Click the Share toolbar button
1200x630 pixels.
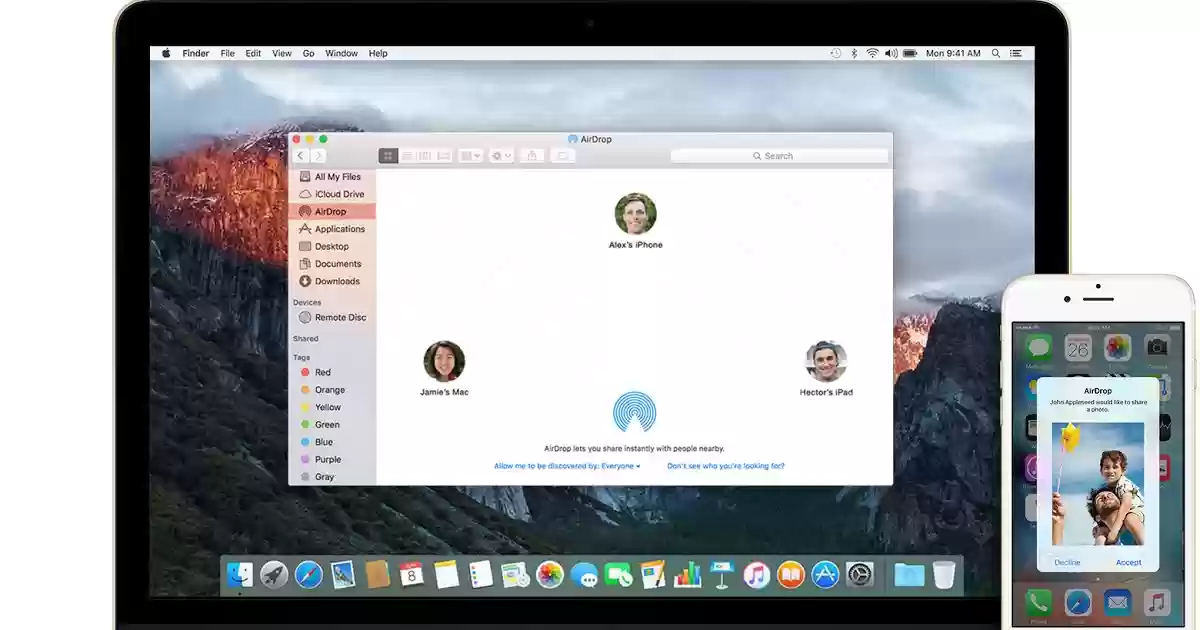coord(532,156)
